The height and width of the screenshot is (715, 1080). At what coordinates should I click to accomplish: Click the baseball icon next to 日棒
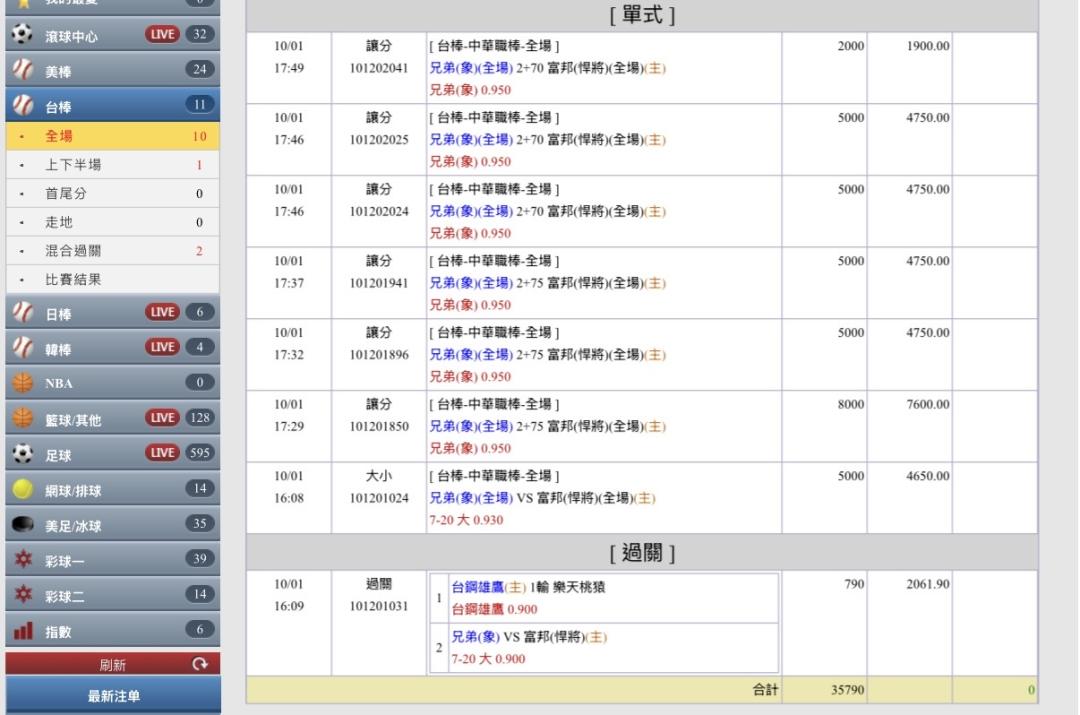[21, 313]
